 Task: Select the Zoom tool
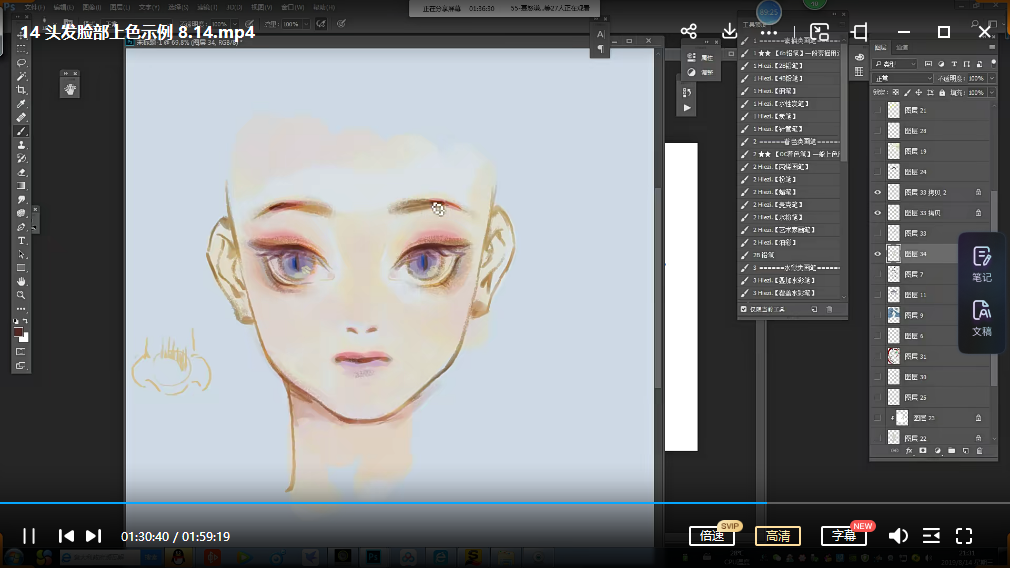(x=21, y=295)
